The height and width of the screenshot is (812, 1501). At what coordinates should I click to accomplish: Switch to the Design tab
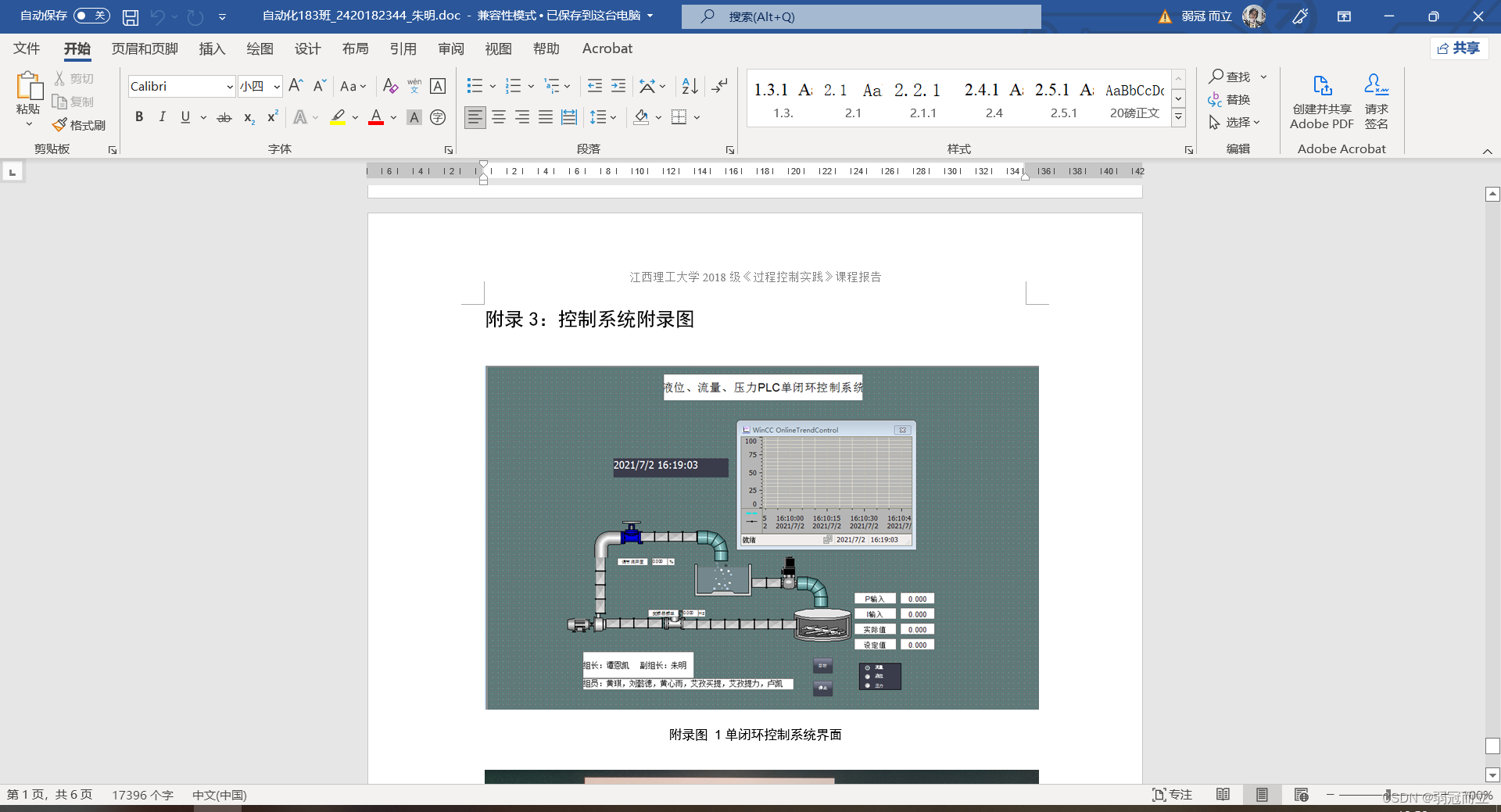307,48
